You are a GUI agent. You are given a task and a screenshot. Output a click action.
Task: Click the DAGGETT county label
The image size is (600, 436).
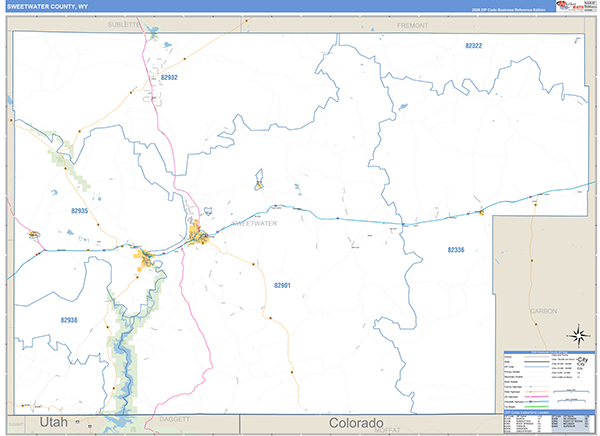[174, 419]
